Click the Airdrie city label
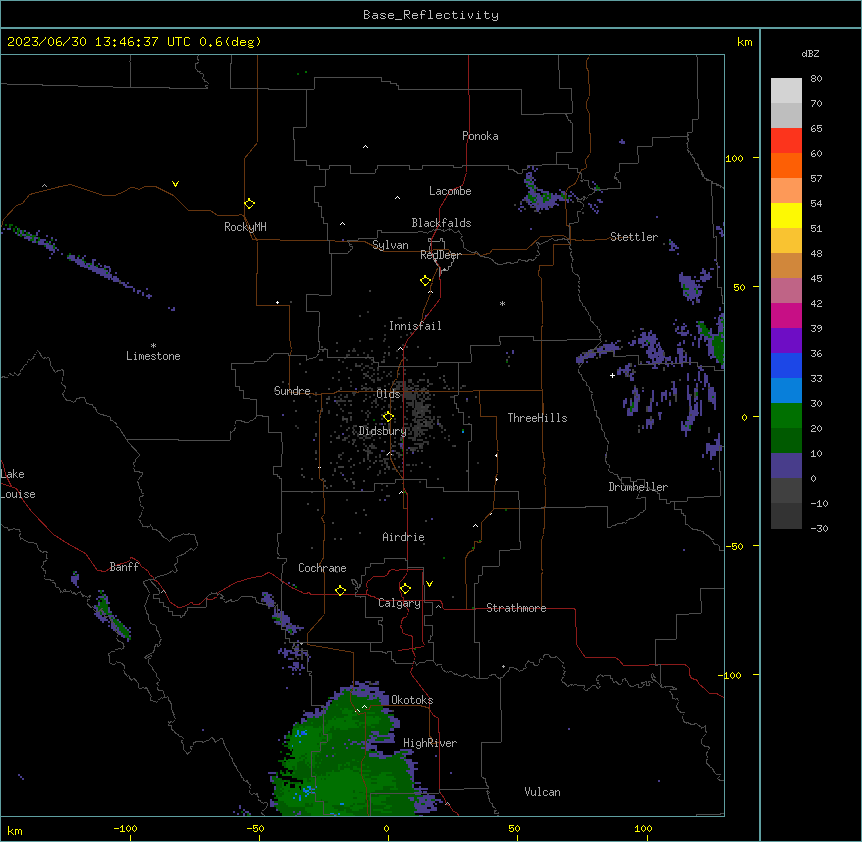This screenshot has width=862, height=842. pyautogui.click(x=403, y=537)
